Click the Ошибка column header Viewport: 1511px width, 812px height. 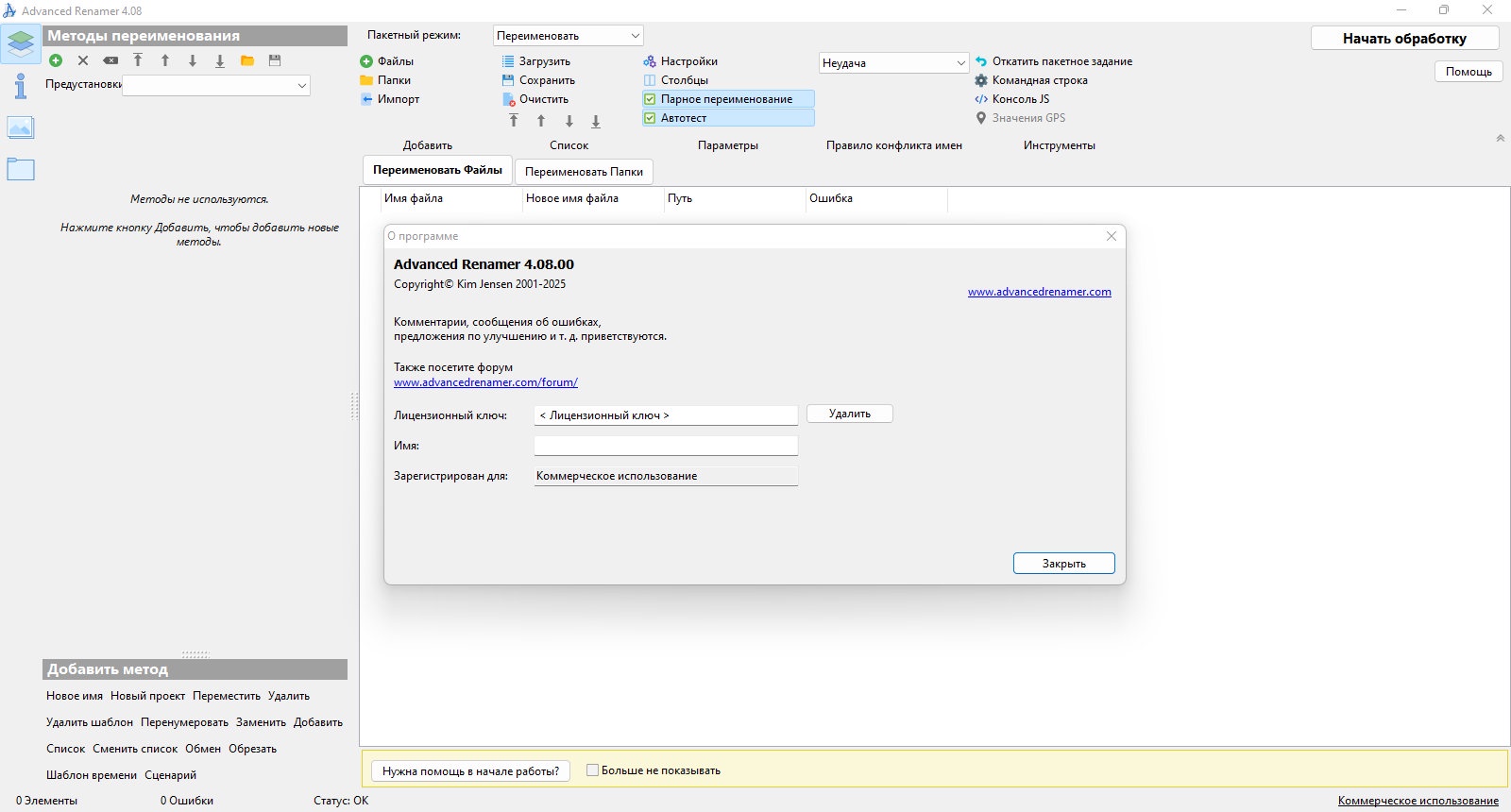[x=875, y=198]
